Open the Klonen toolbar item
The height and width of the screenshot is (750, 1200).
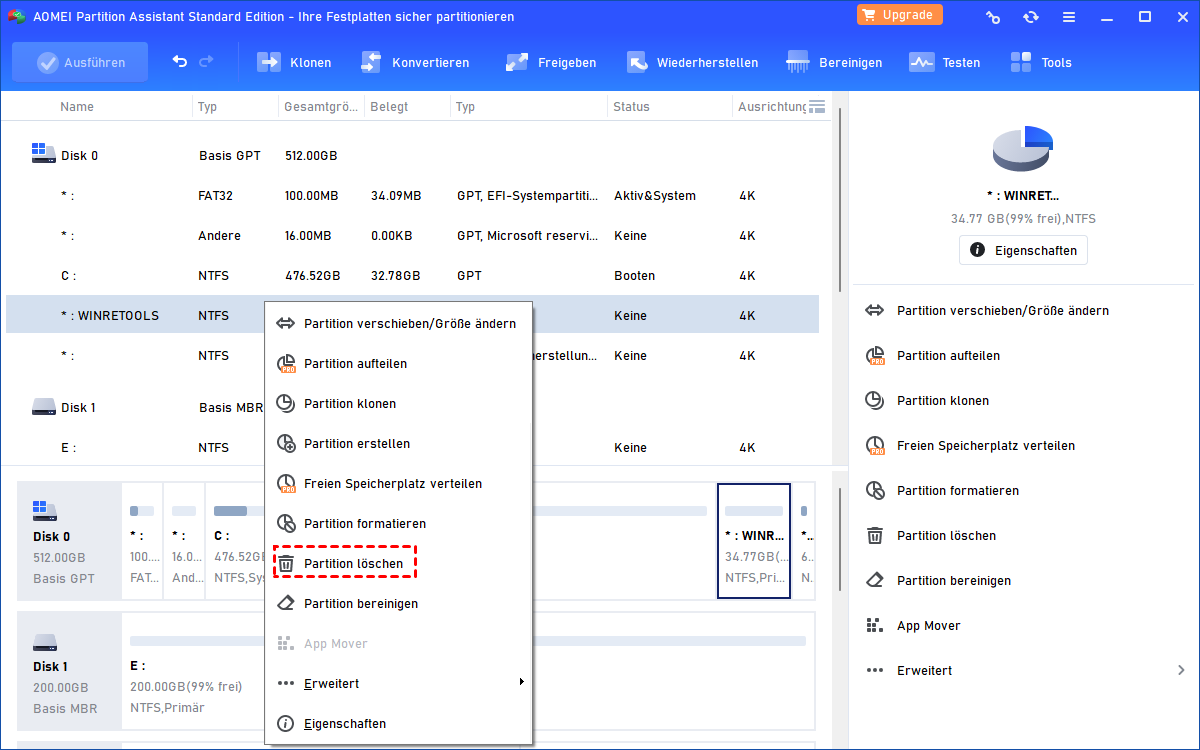click(x=295, y=62)
